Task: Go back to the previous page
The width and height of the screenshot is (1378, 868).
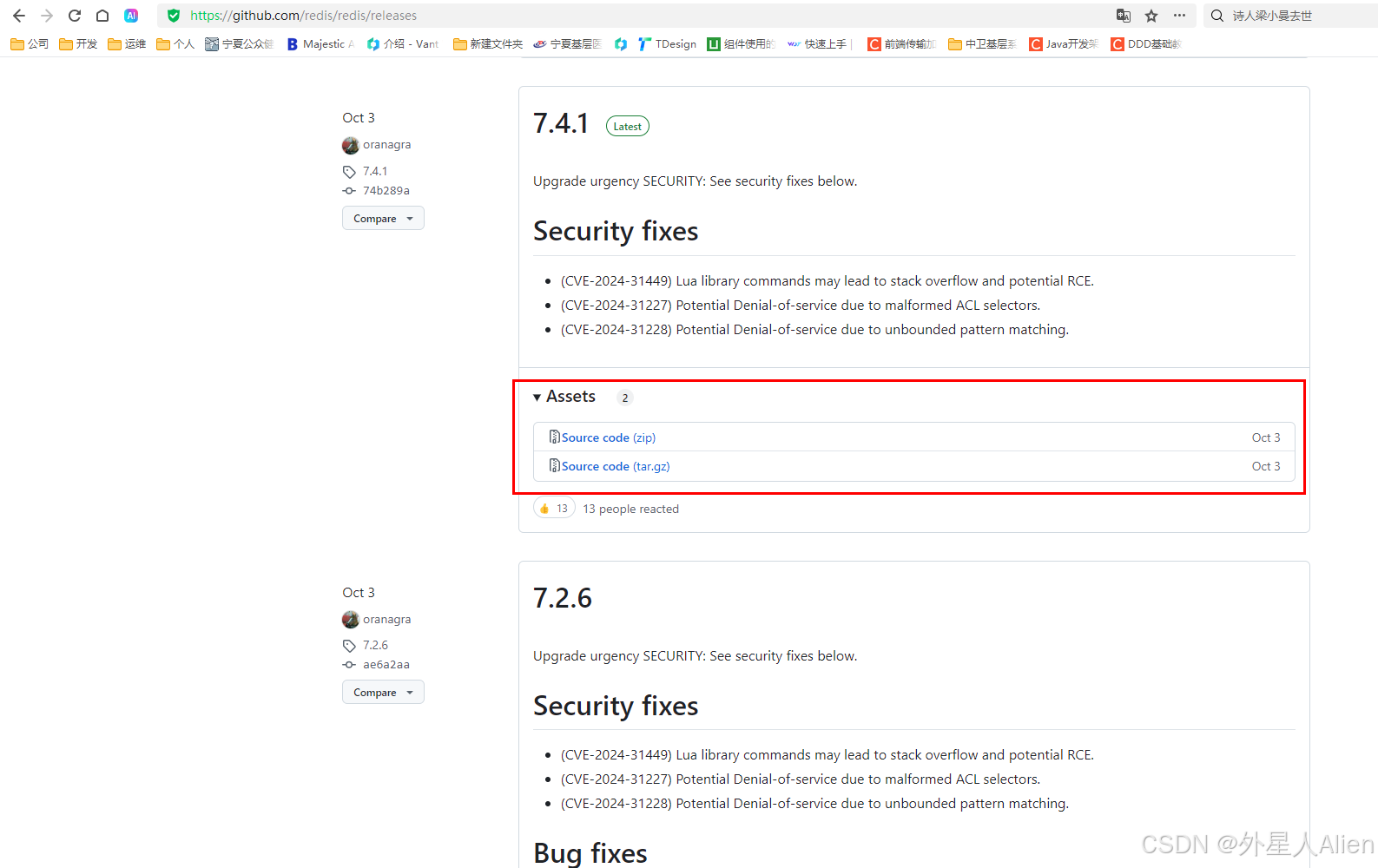Action: click(19, 16)
